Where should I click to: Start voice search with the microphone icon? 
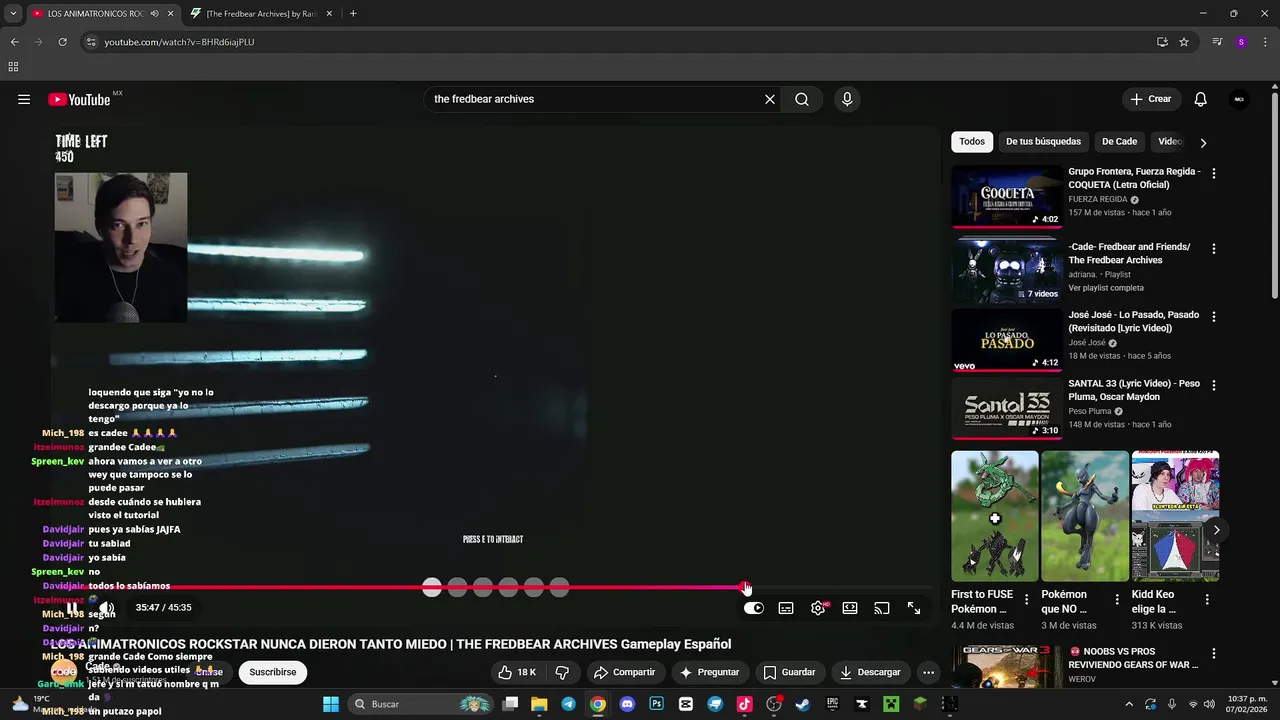pyautogui.click(x=847, y=99)
